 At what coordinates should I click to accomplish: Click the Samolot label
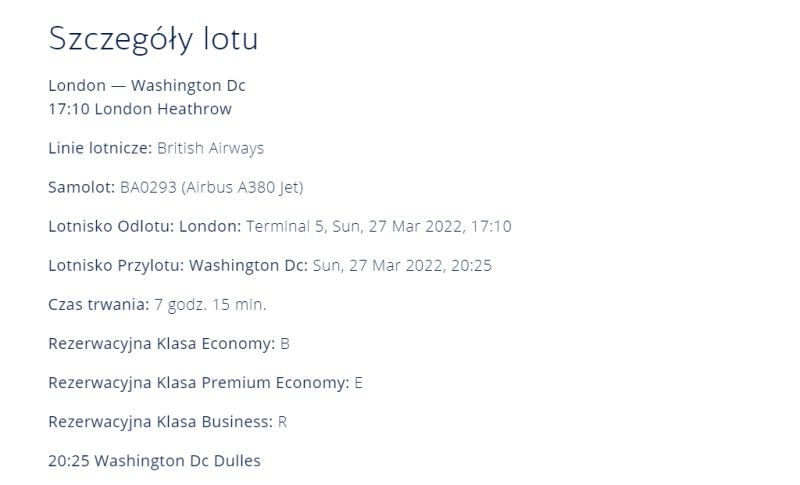click(82, 187)
